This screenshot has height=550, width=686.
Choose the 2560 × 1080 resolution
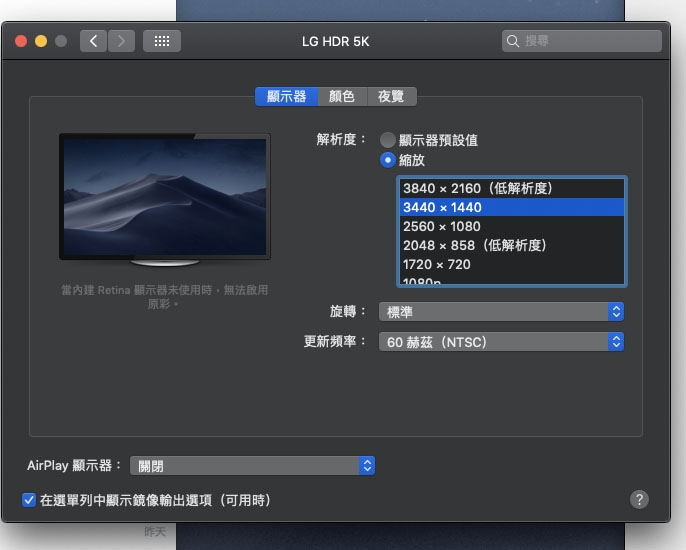pyautogui.click(x=511, y=226)
